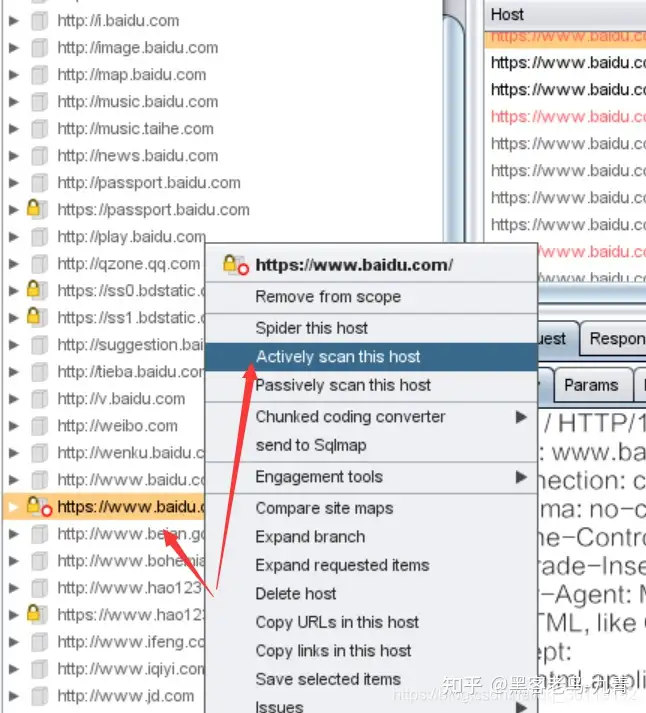Choose Actively scan this host
Viewport: 646px width, 713px height.
tap(371, 357)
